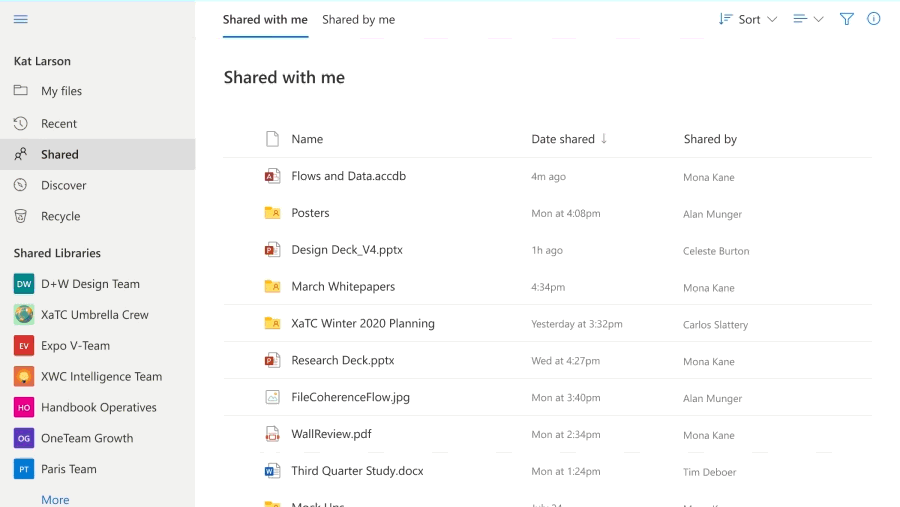
Task: Go to My files in sidebar
Action: (x=61, y=91)
